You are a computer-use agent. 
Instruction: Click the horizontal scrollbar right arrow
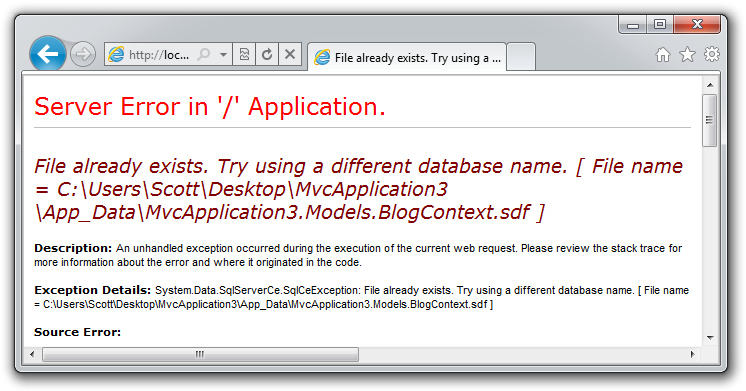pyautogui.click(x=693, y=354)
